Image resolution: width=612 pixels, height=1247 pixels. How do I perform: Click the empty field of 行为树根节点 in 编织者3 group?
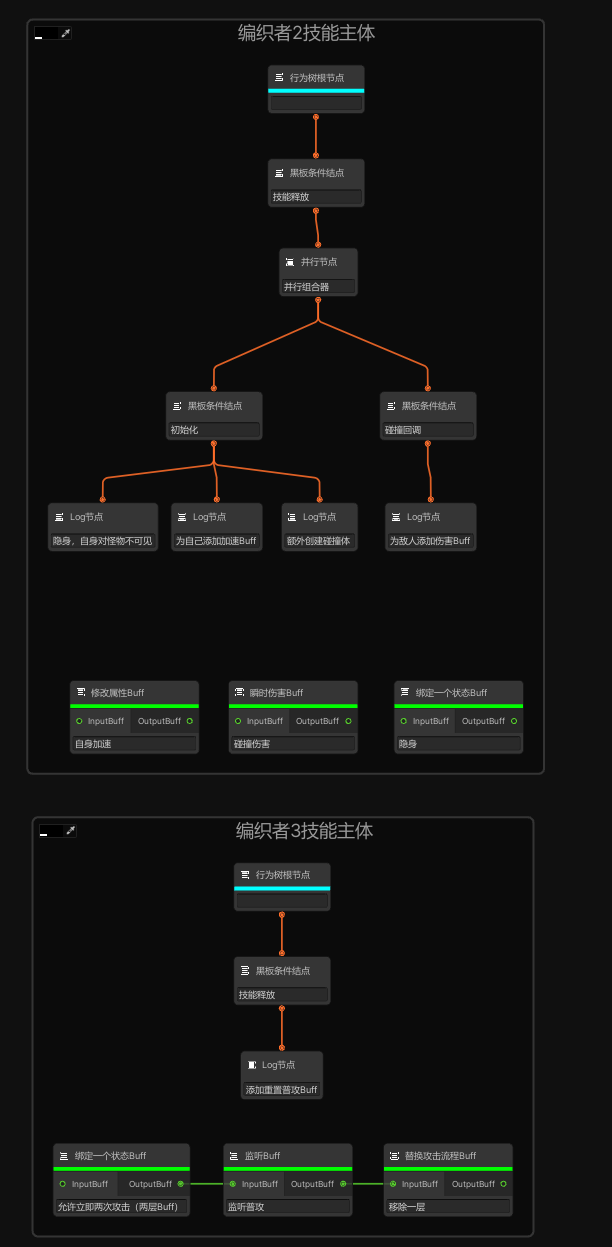(x=282, y=901)
